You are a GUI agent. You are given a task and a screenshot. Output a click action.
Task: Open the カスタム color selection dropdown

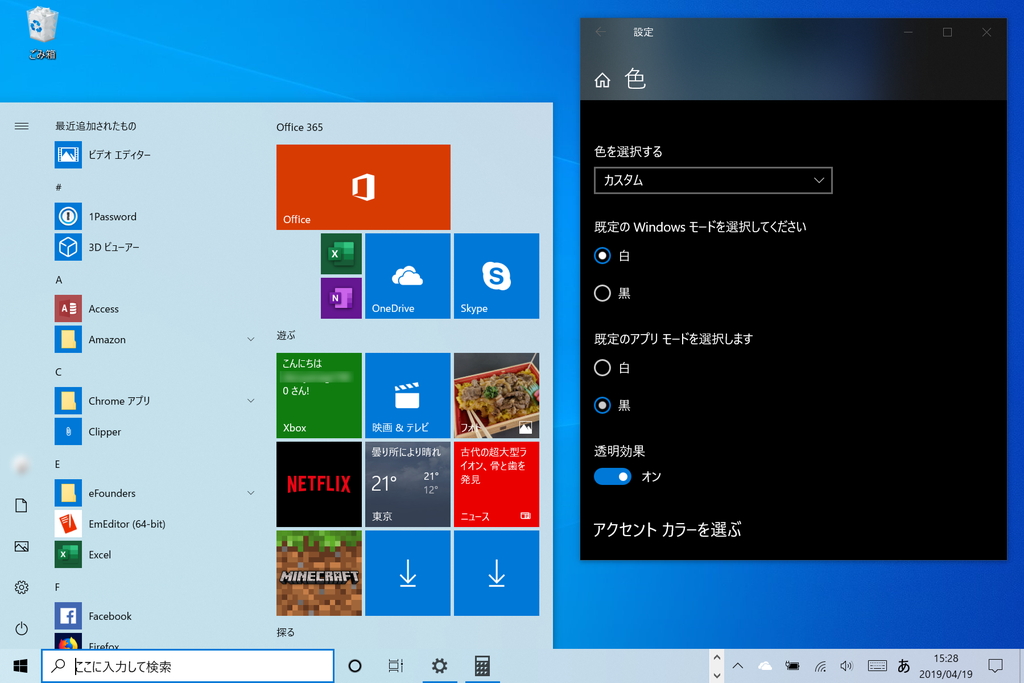pos(712,180)
